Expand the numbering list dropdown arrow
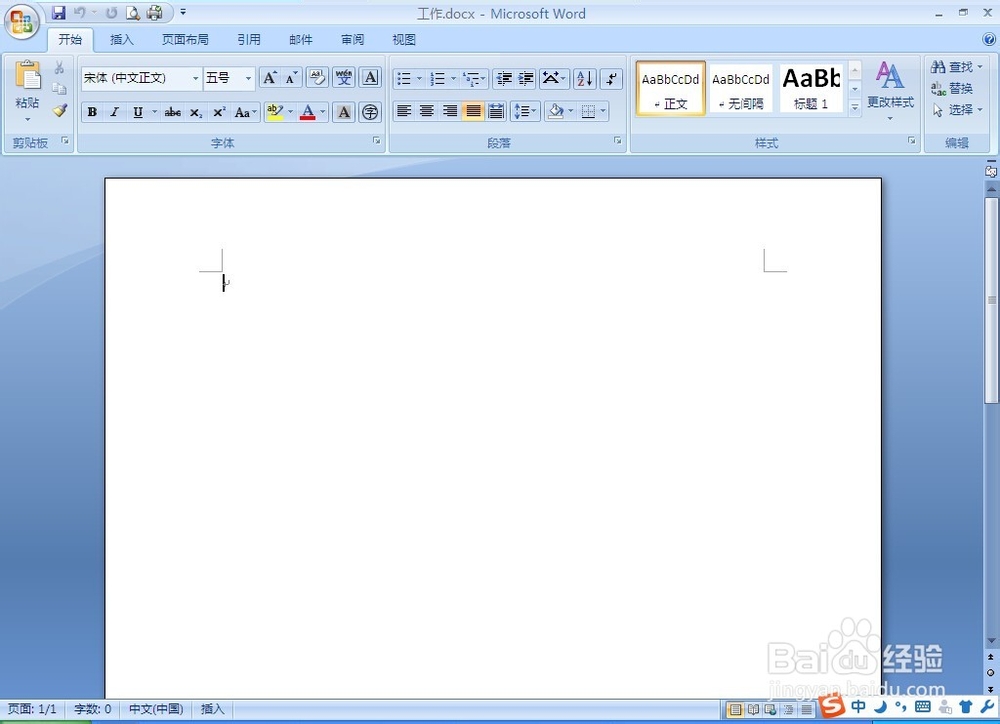The height and width of the screenshot is (724, 1000). pyautogui.click(x=453, y=78)
